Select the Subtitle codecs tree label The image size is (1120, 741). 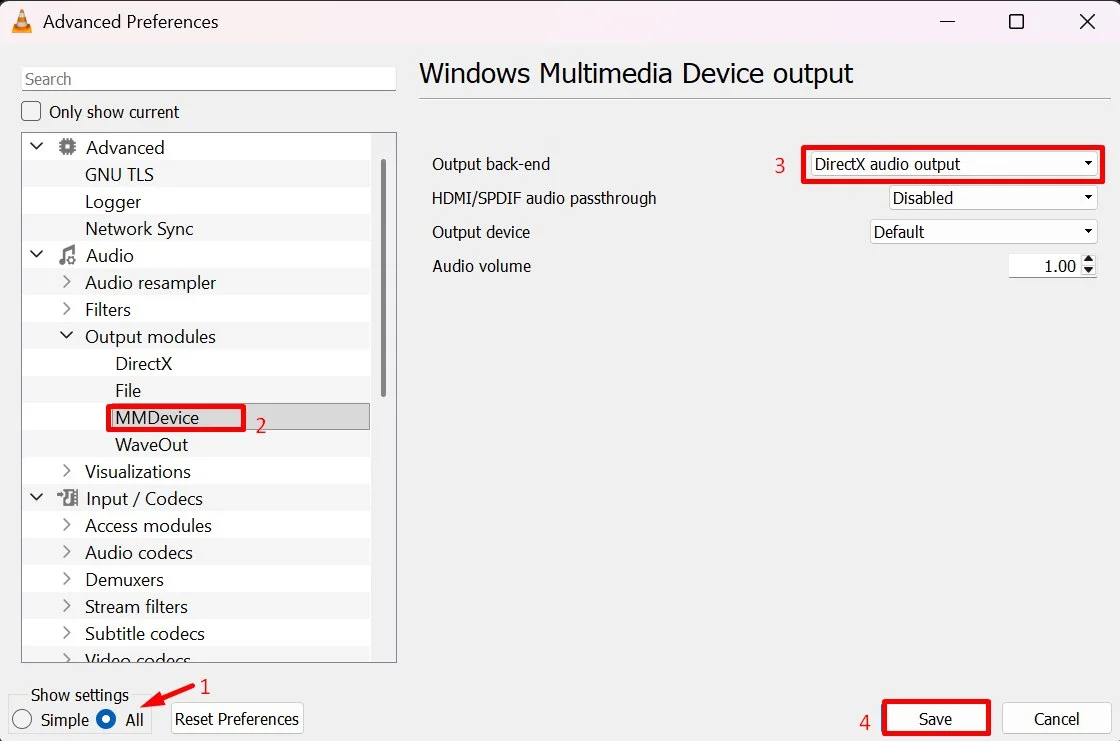[x=144, y=634]
